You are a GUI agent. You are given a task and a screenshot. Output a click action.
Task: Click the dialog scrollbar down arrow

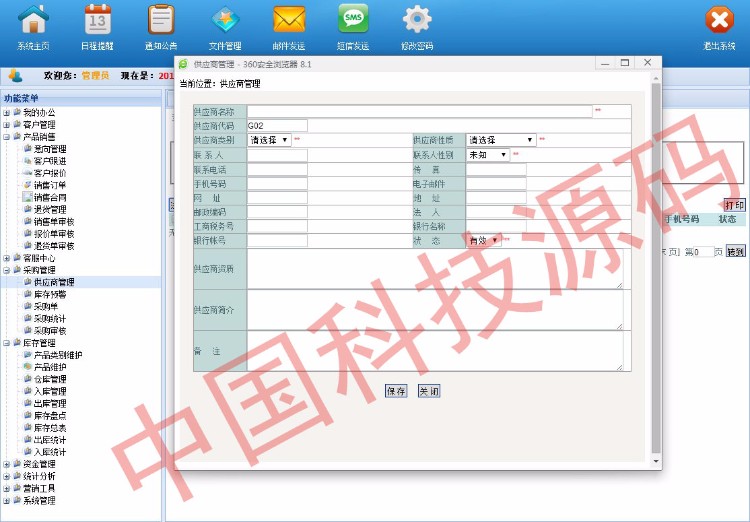(x=656, y=461)
